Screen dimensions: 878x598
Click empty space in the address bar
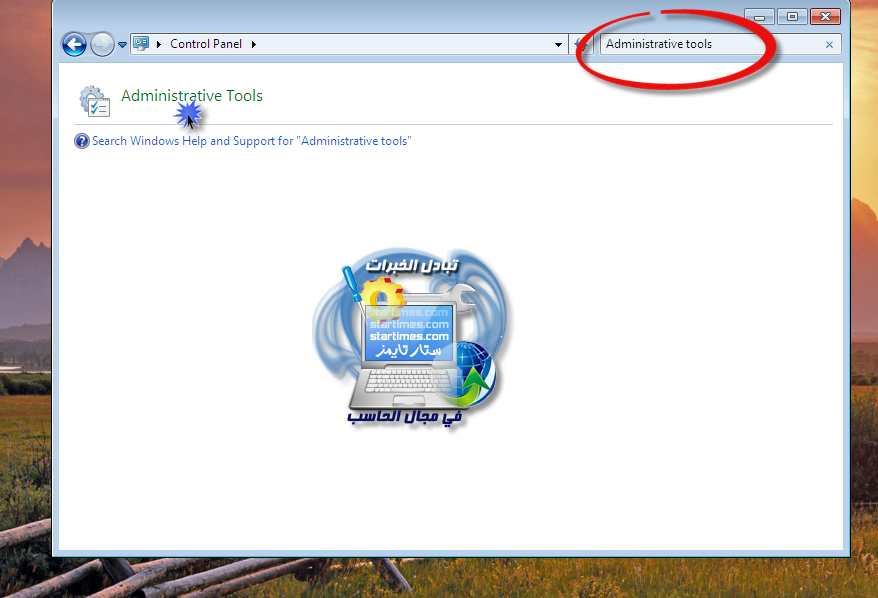pyautogui.click(x=400, y=44)
